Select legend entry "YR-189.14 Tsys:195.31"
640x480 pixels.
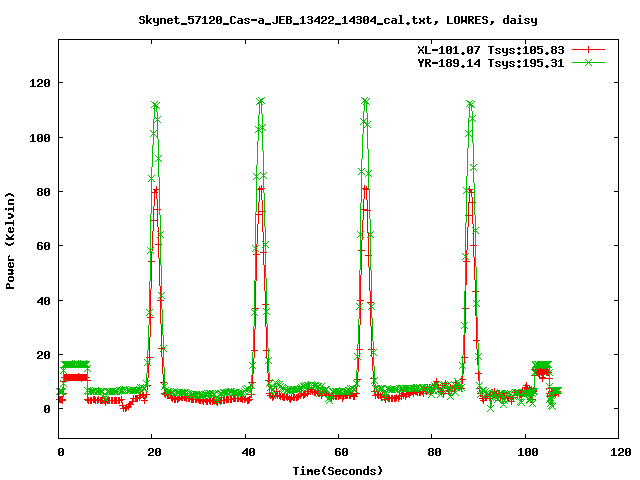[x=491, y=63]
